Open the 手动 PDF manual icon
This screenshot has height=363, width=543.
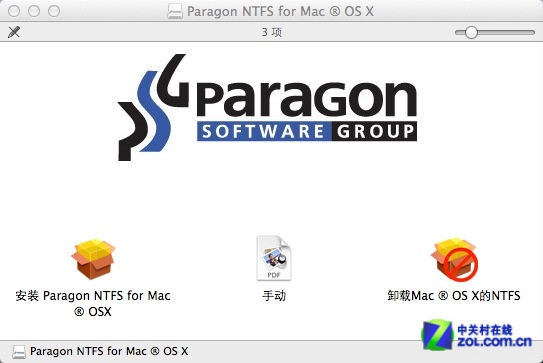[274, 258]
